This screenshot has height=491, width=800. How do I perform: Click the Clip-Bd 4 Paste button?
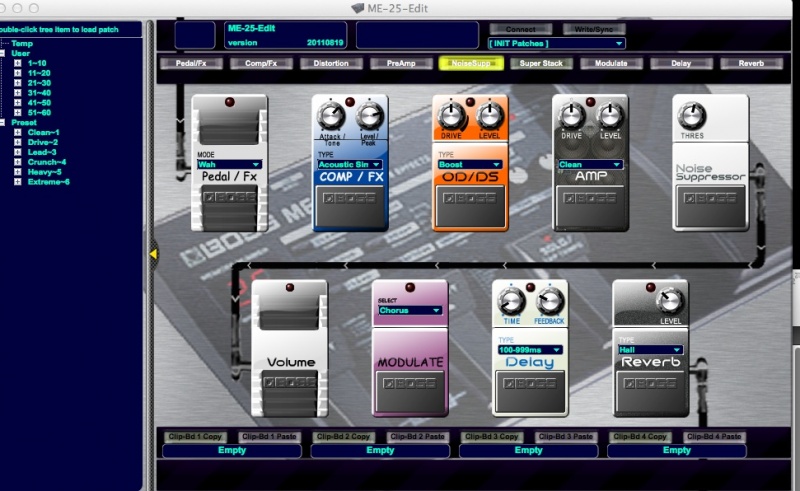tap(714, 436)
